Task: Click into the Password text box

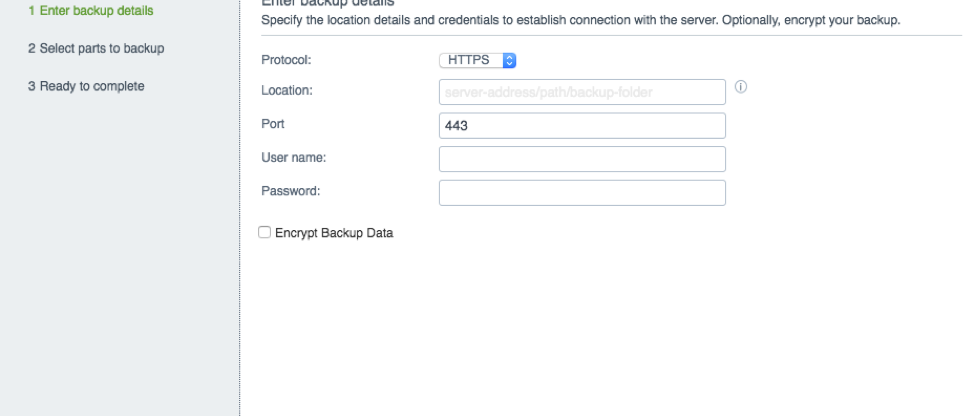Action: coord(582,192)
